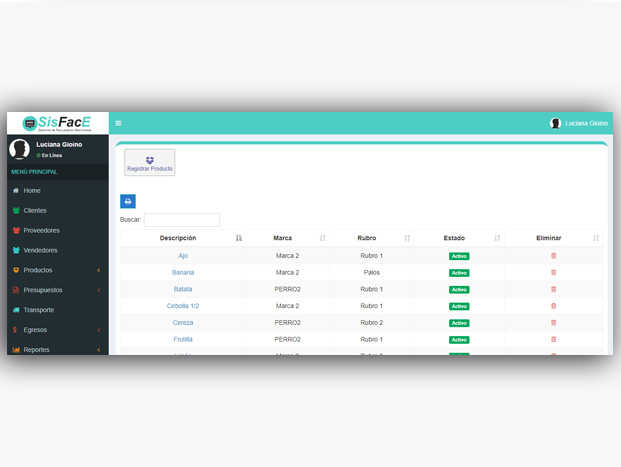Open product Ajo link

tap(183, 256)
